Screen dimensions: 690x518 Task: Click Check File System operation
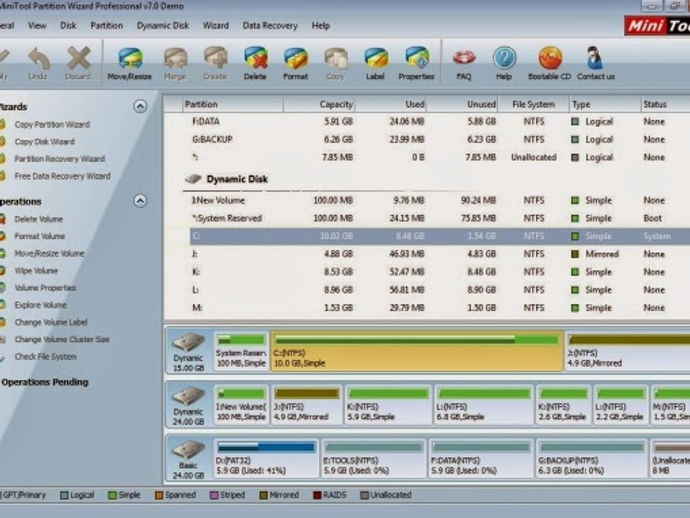click(x=45, y=356)
